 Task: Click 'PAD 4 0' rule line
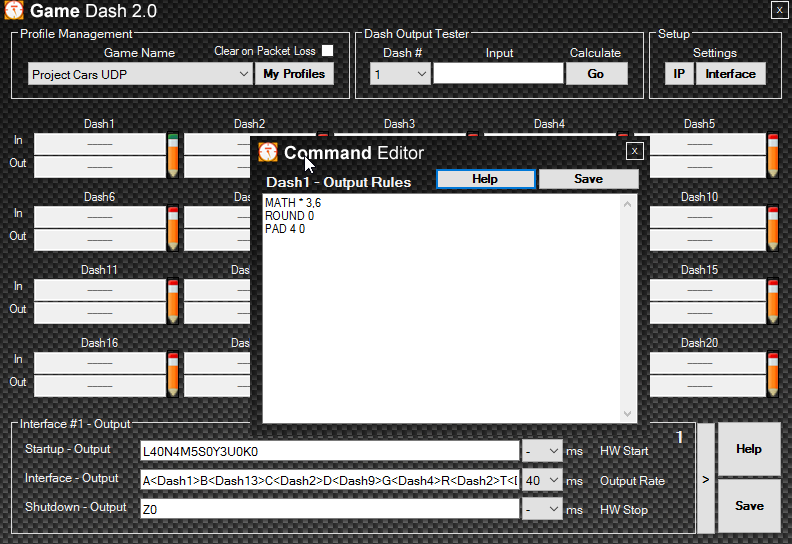[285, 229]
